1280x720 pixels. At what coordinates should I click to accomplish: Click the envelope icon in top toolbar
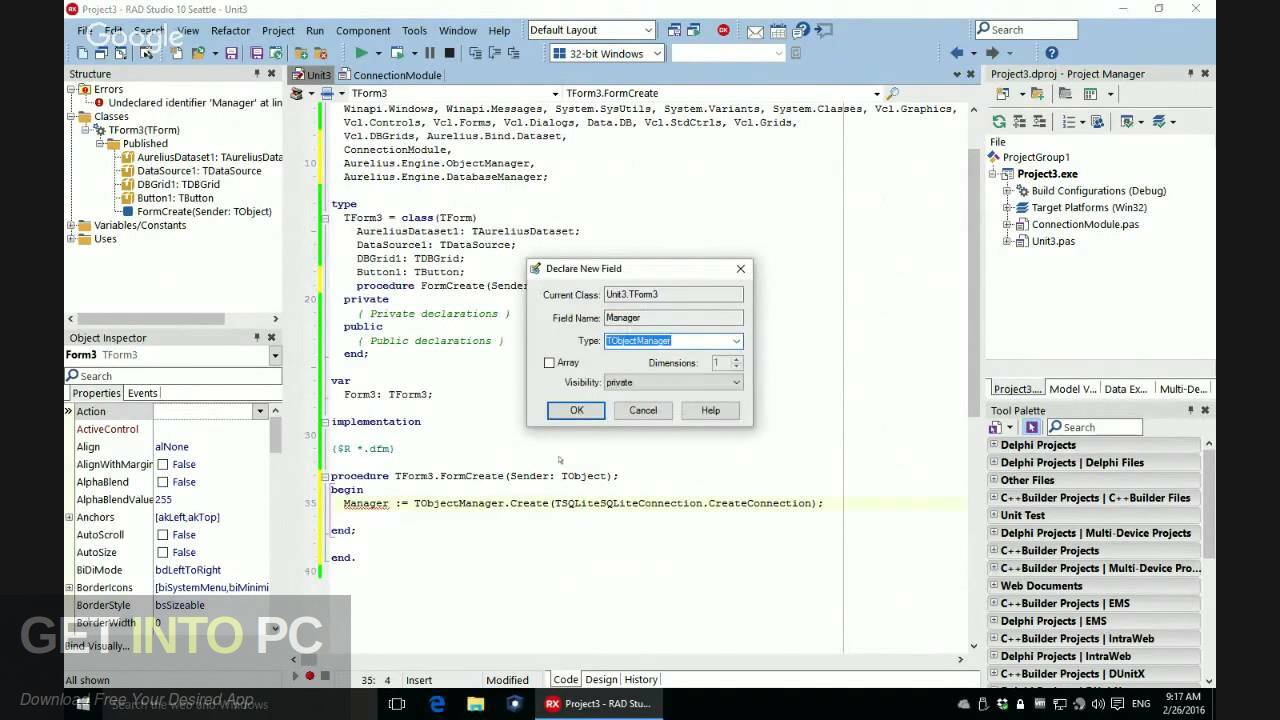pos(755,31)
